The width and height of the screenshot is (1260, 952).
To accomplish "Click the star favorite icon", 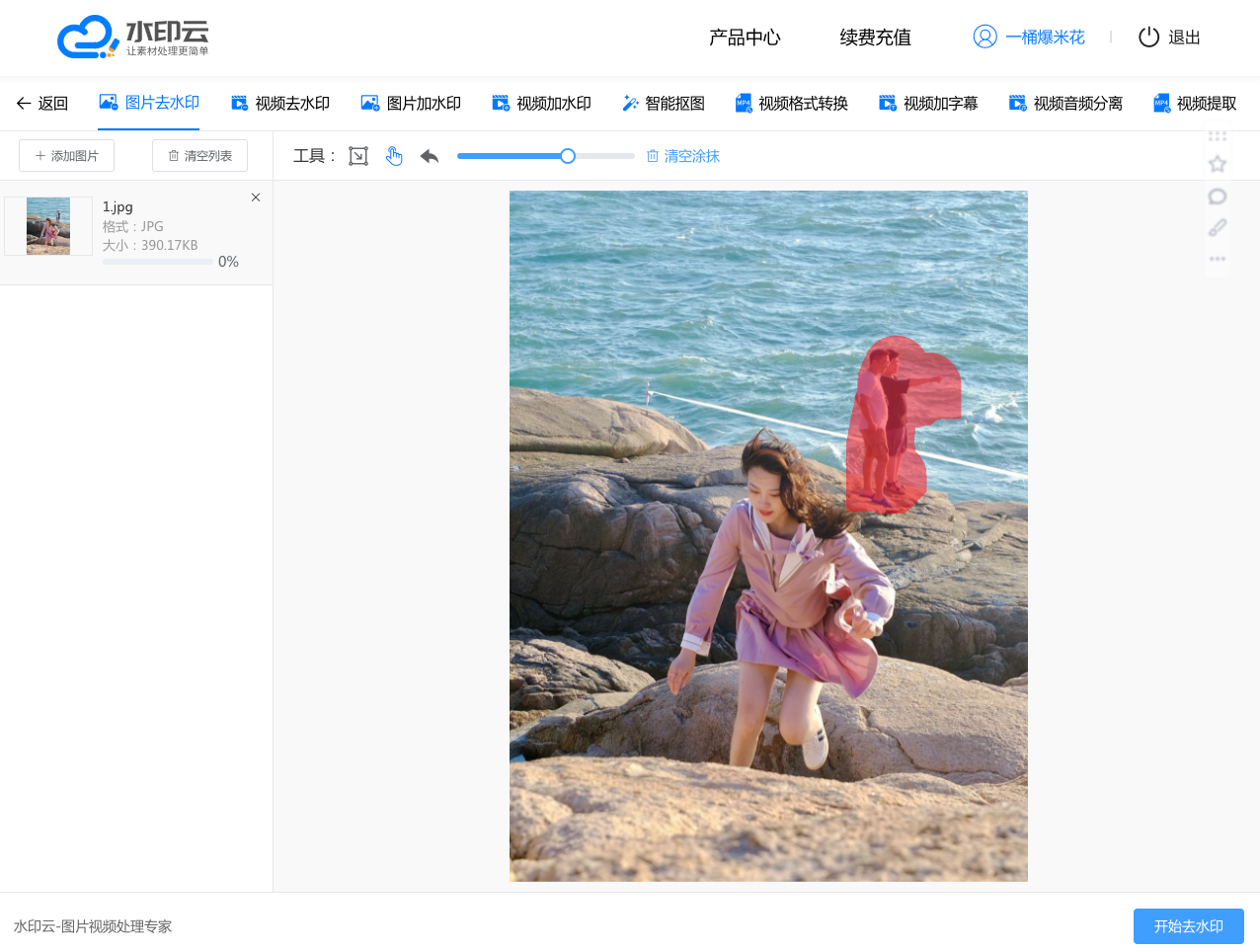I will pos(1218,164).
